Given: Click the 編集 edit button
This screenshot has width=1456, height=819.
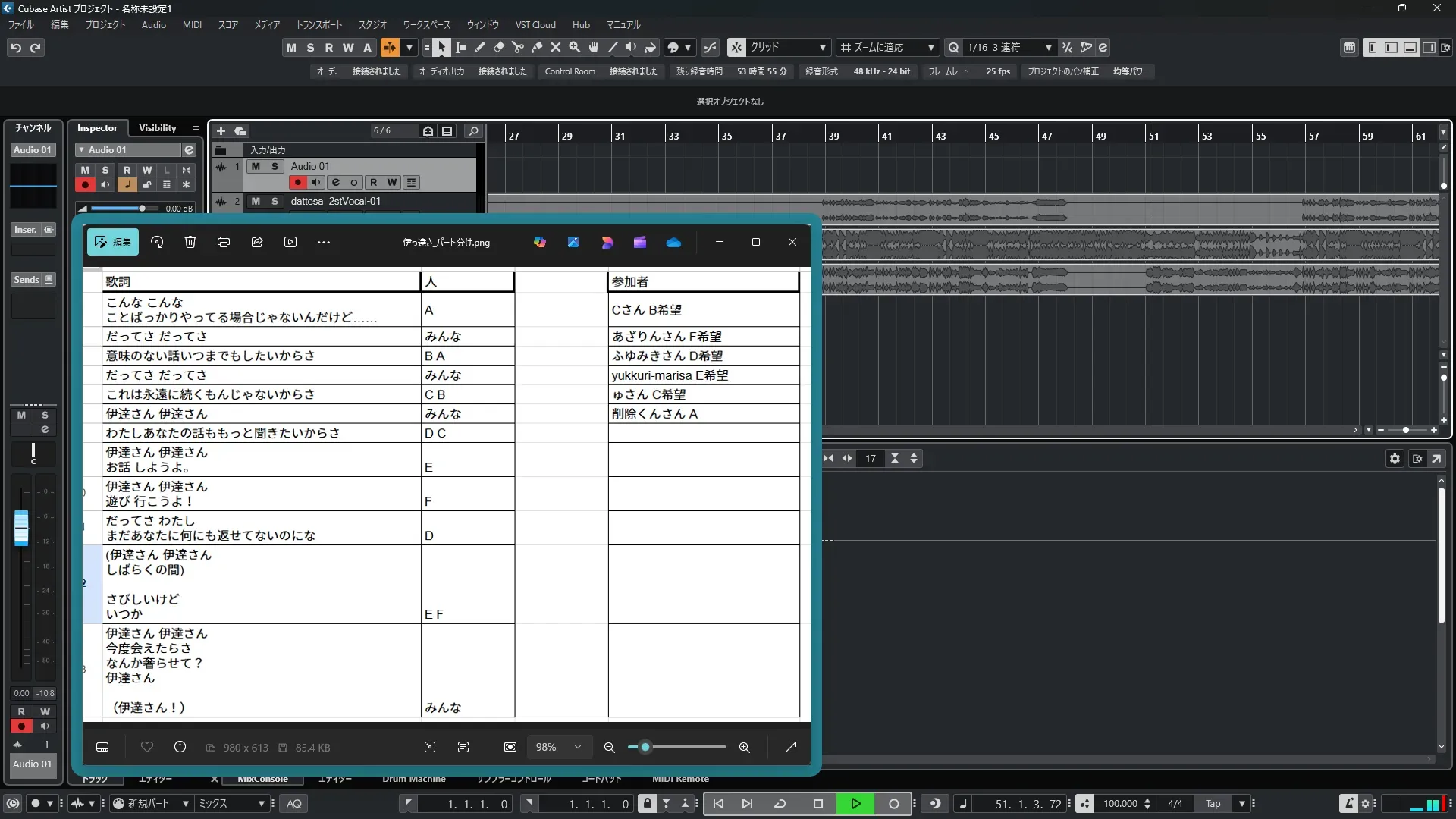Looking at the screenshot, I should (113, 242).
